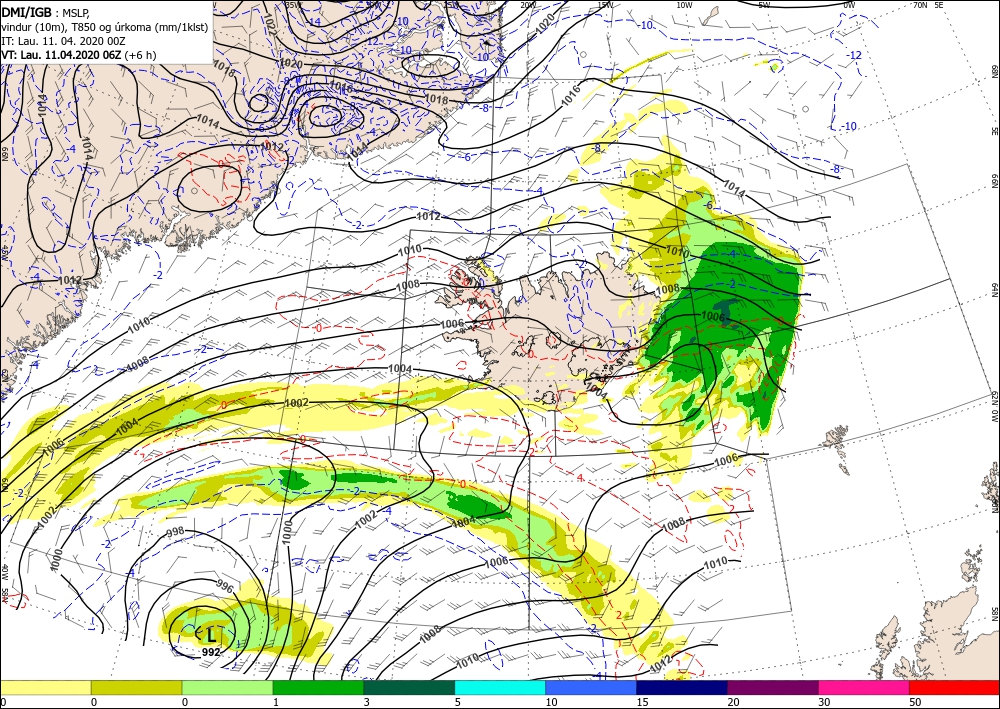Screen dimensions: 1000x709
Task: Click the pink 30 mm legend swatch
Action: [x=864, y=687]
